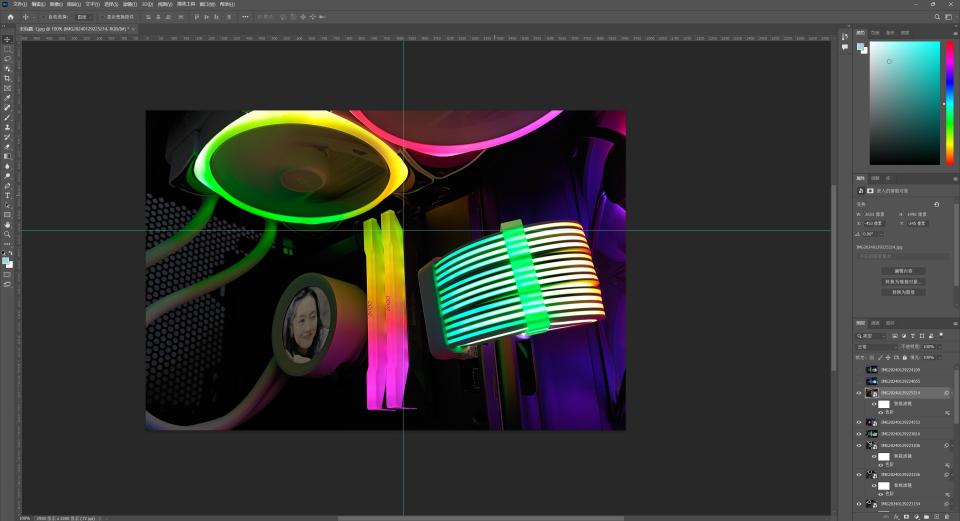Image resolution: width=960 pixels, height=521 pixels.
Task: Select the Zoom magnifier tool
Action: [7, 234]
